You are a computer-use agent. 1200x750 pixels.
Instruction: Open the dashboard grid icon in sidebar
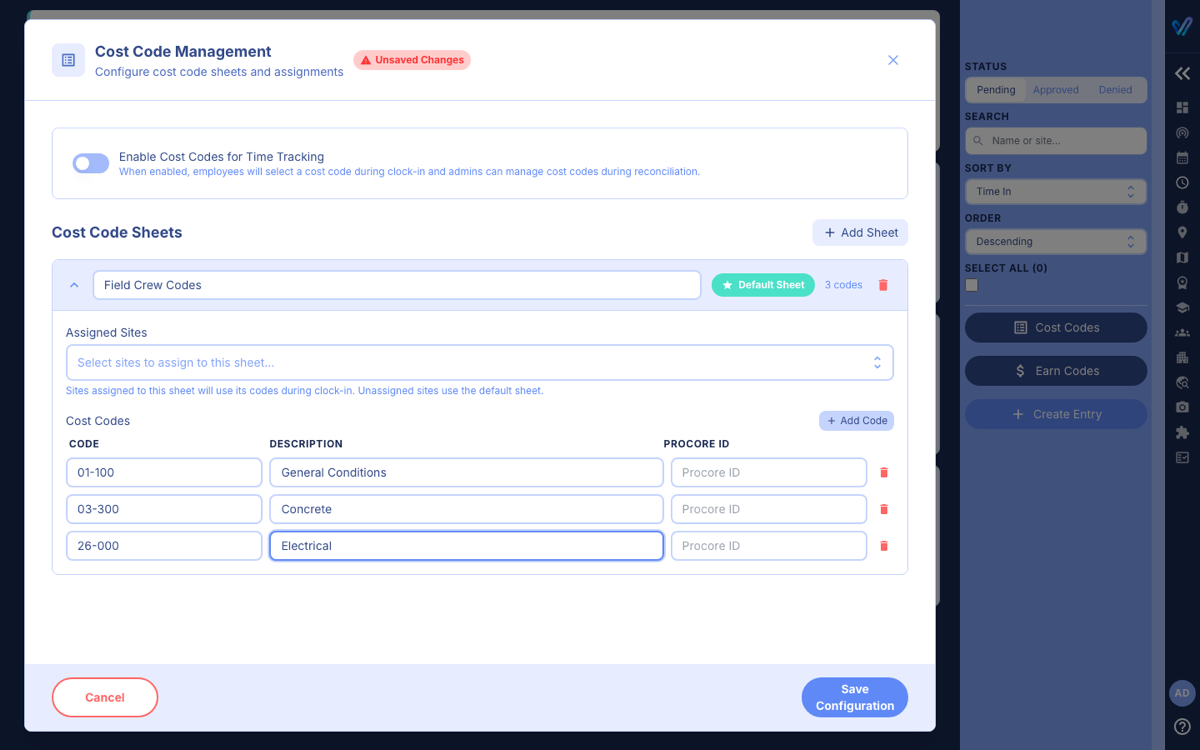1182,108
